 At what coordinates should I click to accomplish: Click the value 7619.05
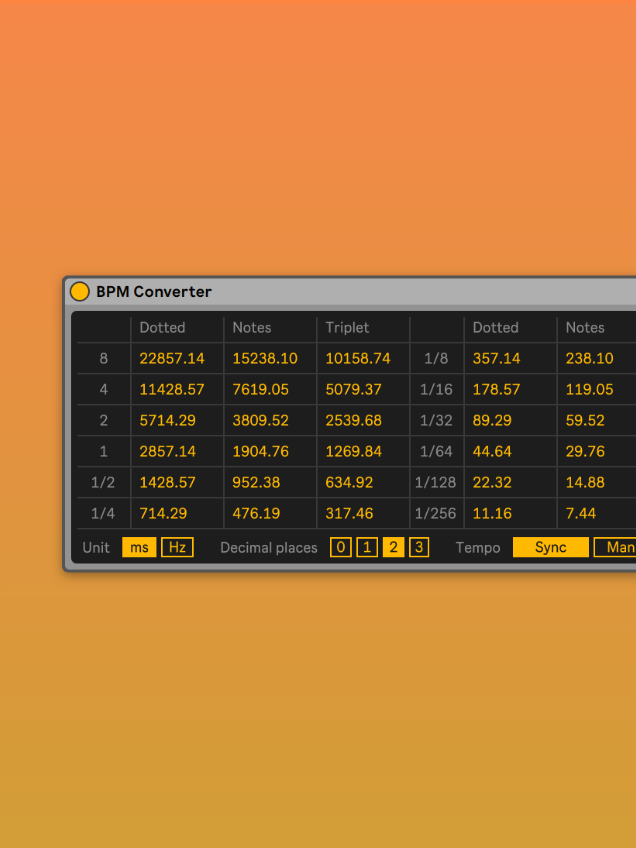pyautogui.click(x=261, y=389)
